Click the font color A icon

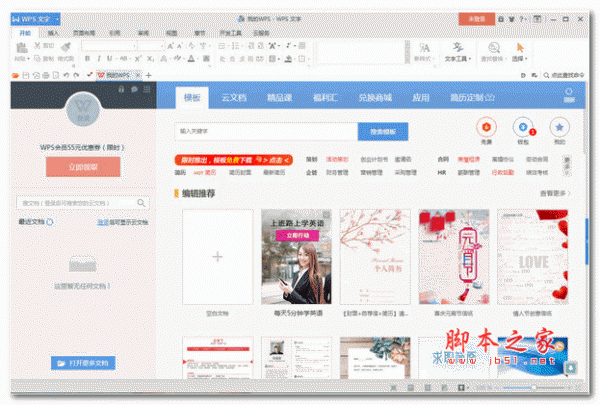pyautogui.click(x=191, y=59)
